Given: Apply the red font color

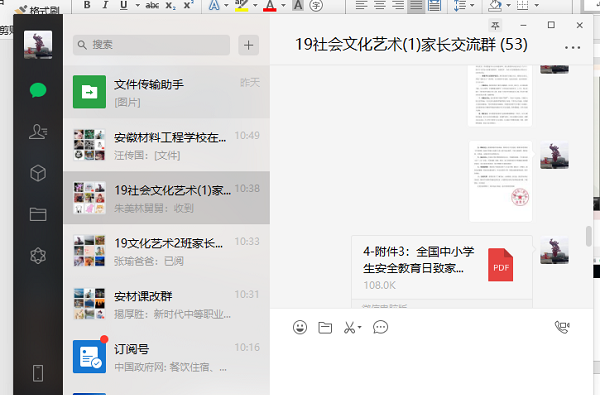Looking at the screenshot, I should 270,5.
